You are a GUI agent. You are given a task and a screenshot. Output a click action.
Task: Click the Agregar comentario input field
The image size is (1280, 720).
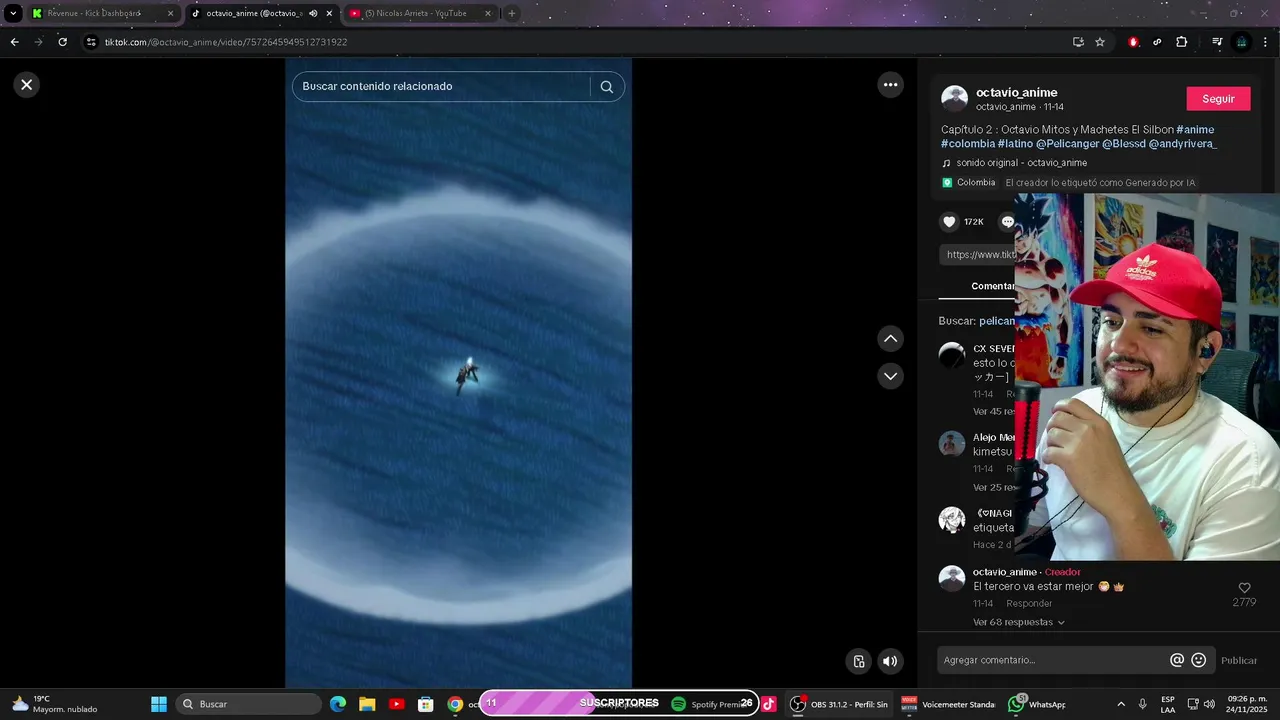[x=1053, y=660]
